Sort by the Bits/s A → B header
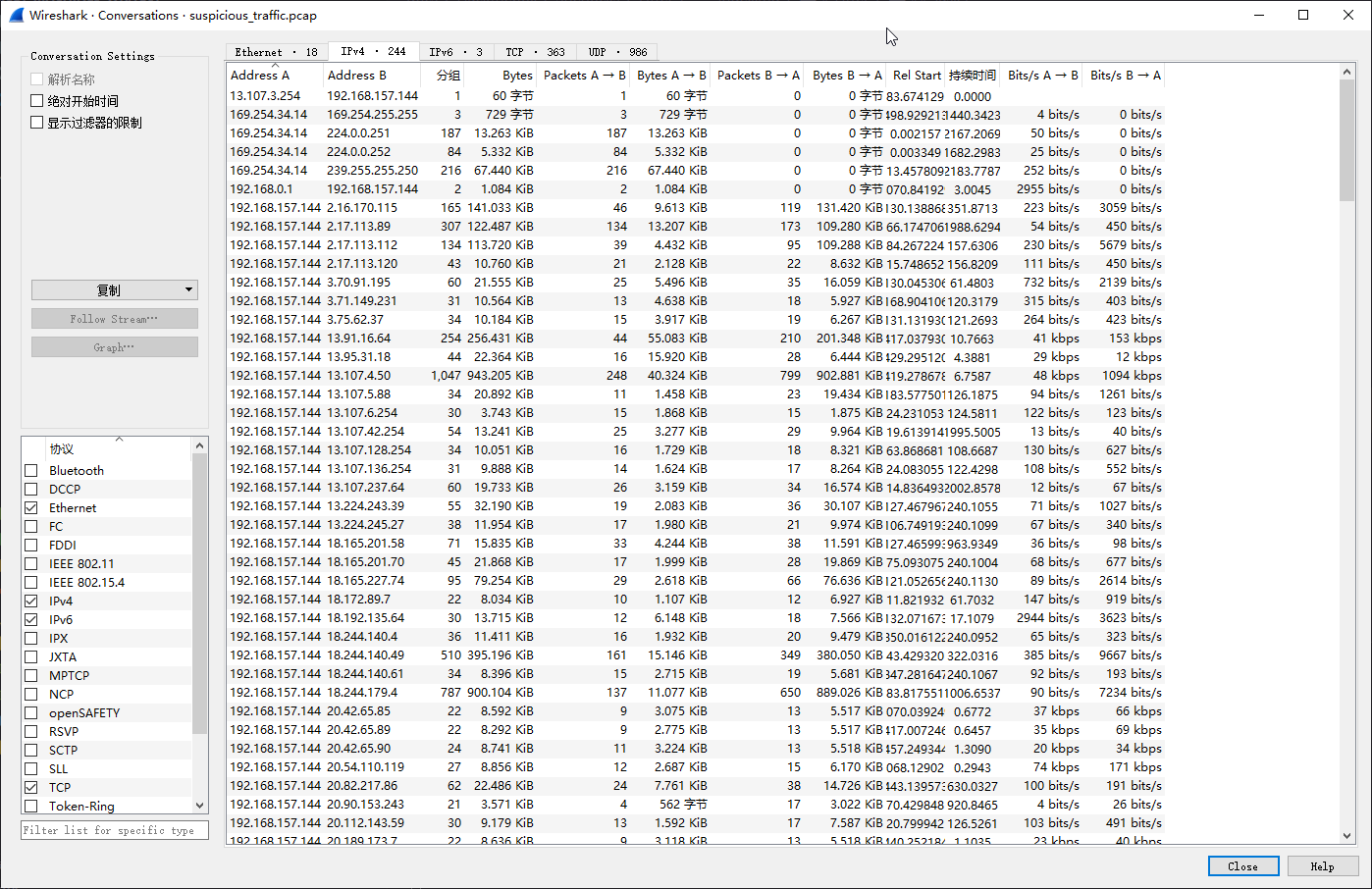The width and height of the screenshot is (1372, 889). point(1042,75)
